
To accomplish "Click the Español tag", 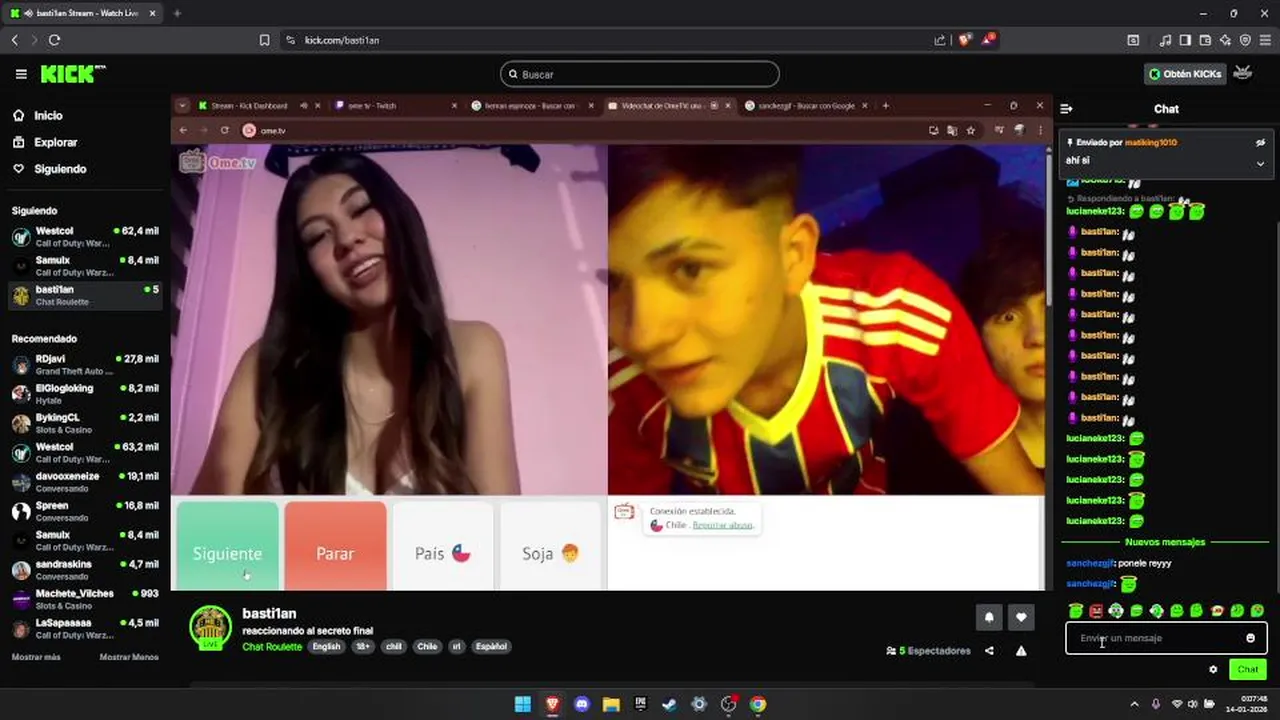I will pyautogui.click(x=491, y=646).
